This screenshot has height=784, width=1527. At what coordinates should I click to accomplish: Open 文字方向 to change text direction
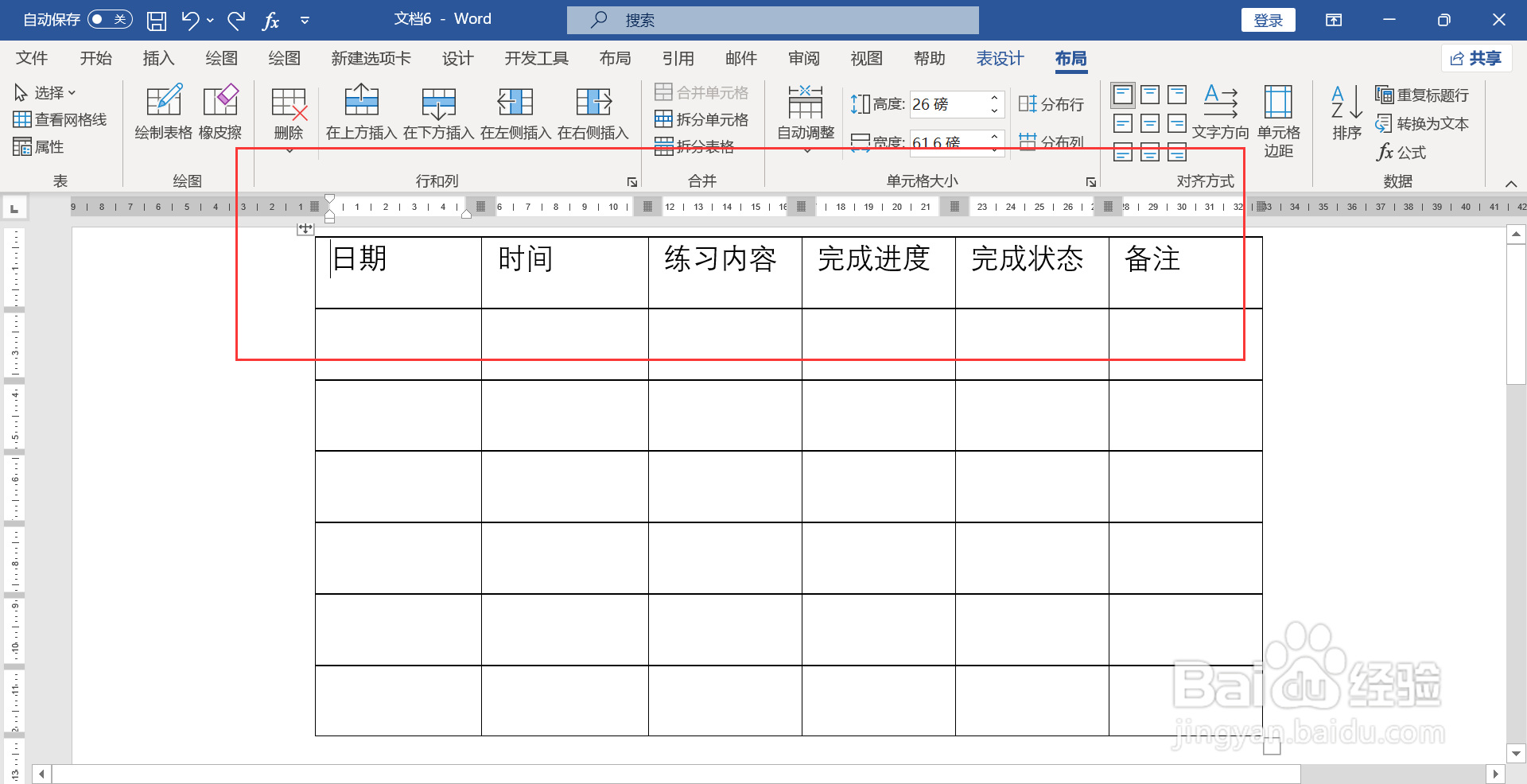click(1219, 113)
